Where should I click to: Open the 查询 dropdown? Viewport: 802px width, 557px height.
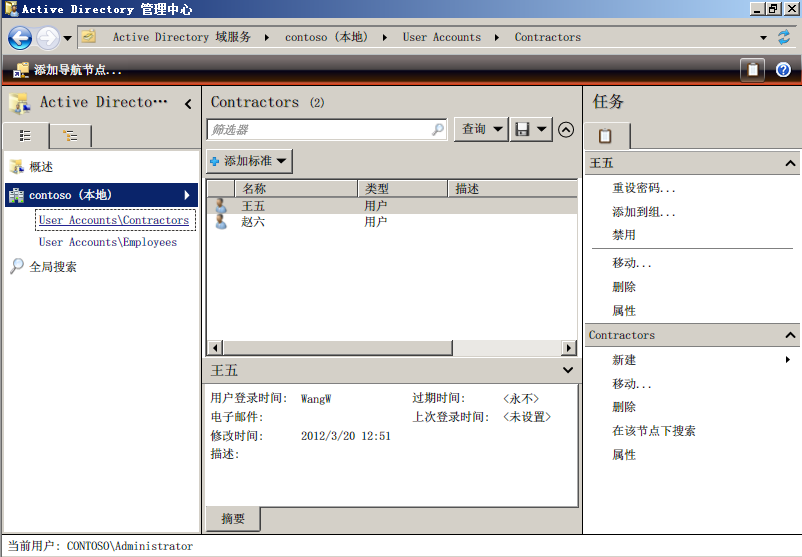coord(481,129)
